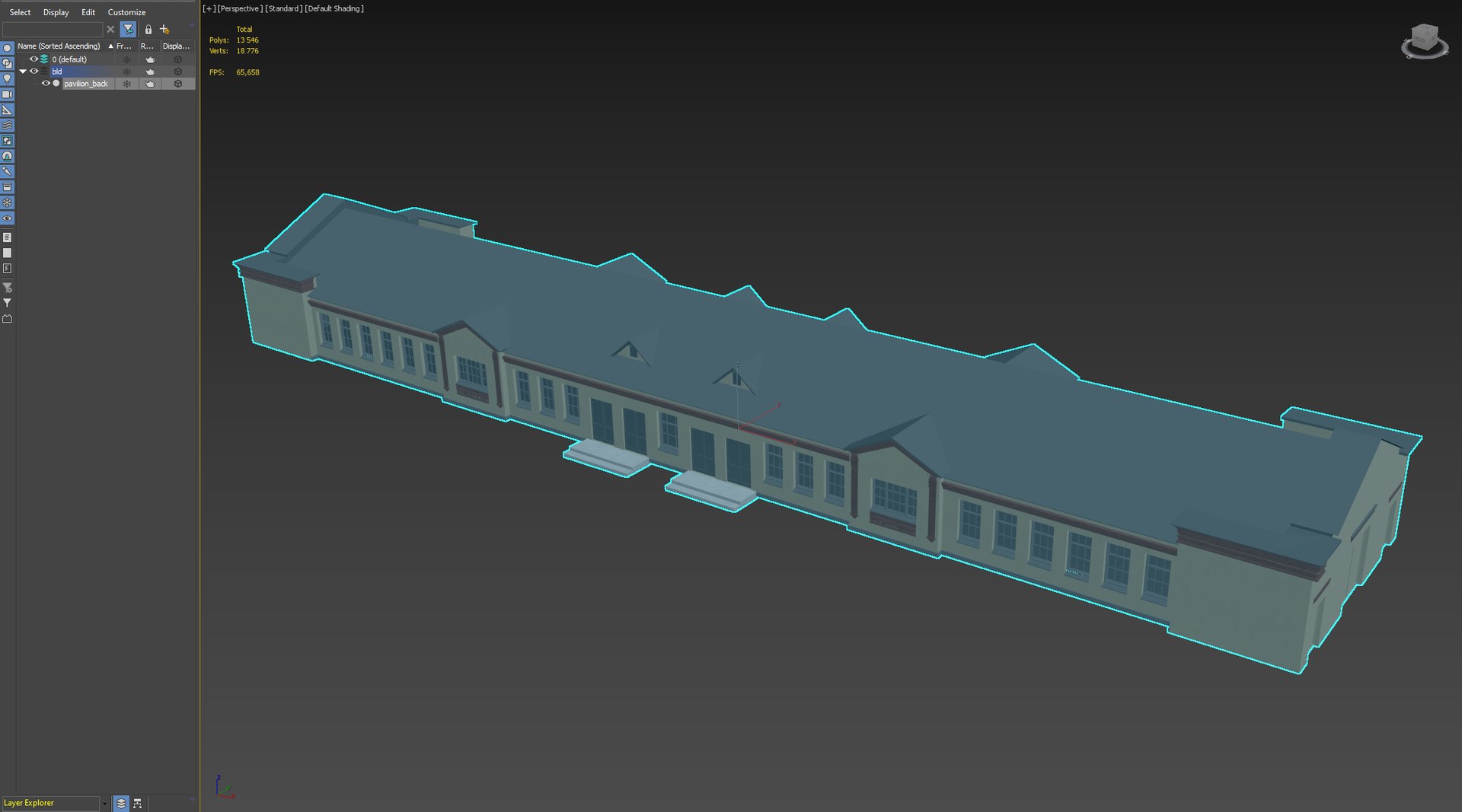Open the Display menu
The width and height of the screenshot is (1462, 812).
pos(56,12)
